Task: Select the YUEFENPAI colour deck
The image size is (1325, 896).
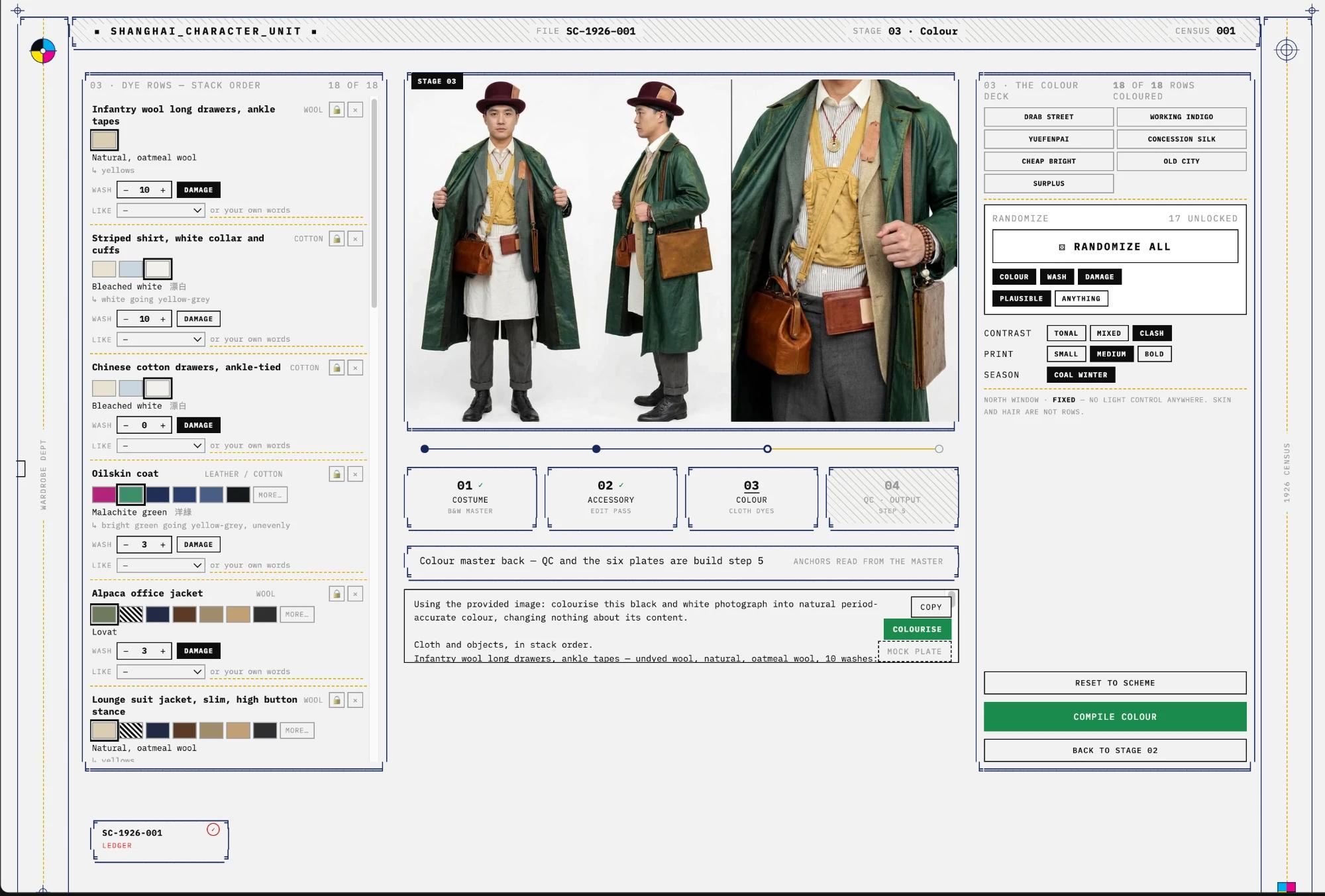Action: pos(1049,139)
